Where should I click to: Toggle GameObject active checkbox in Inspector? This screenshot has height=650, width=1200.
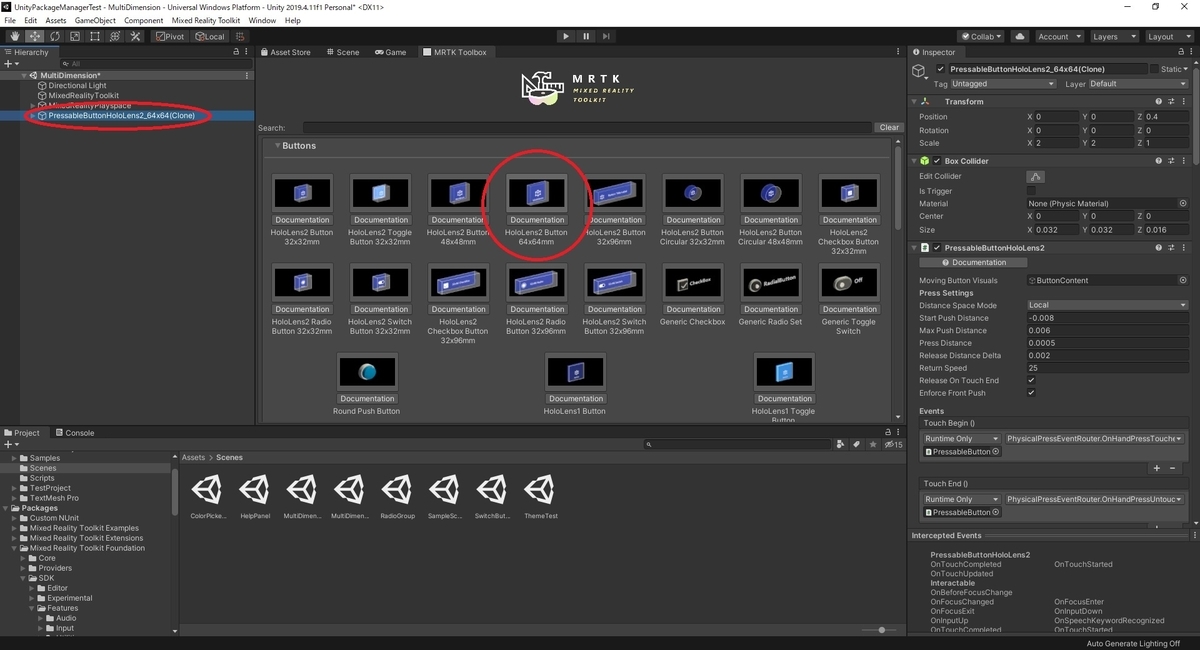click(940, 69)
